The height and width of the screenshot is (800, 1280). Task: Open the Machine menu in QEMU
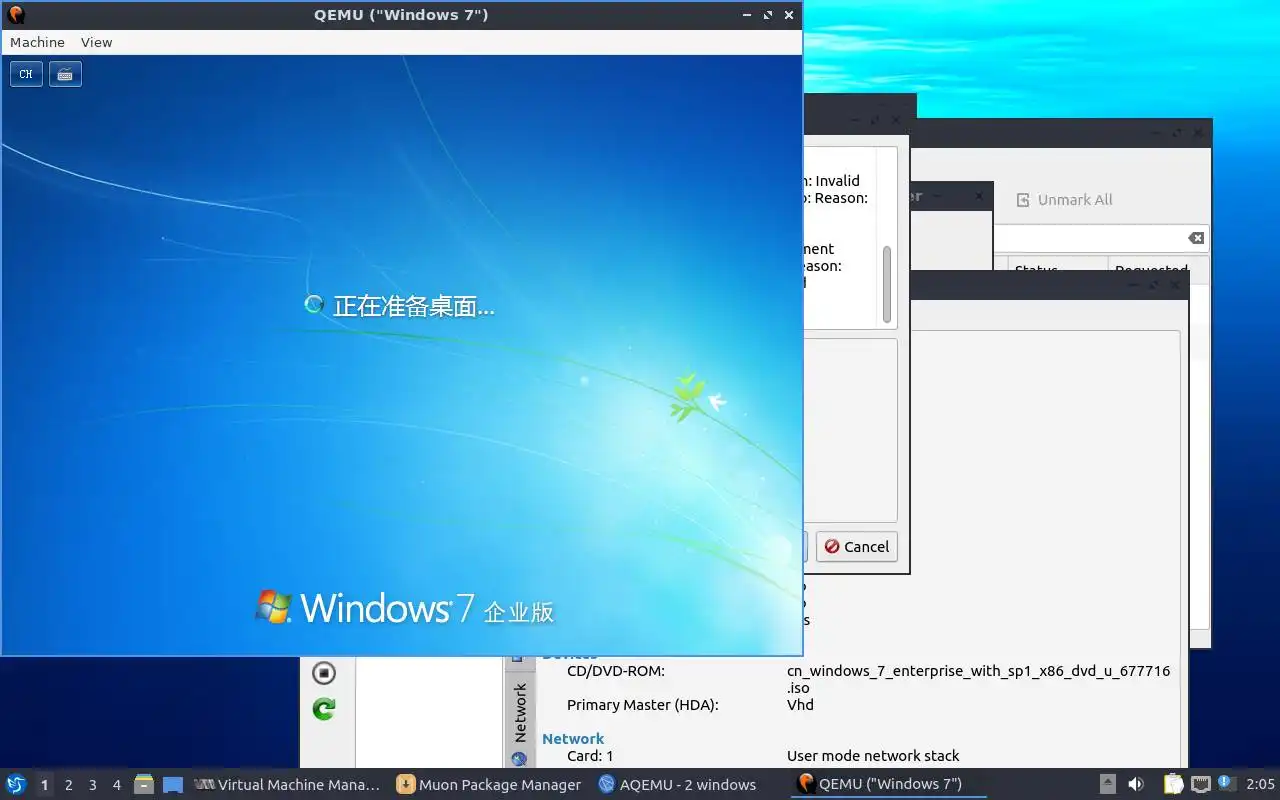click(x=37, y=42)
